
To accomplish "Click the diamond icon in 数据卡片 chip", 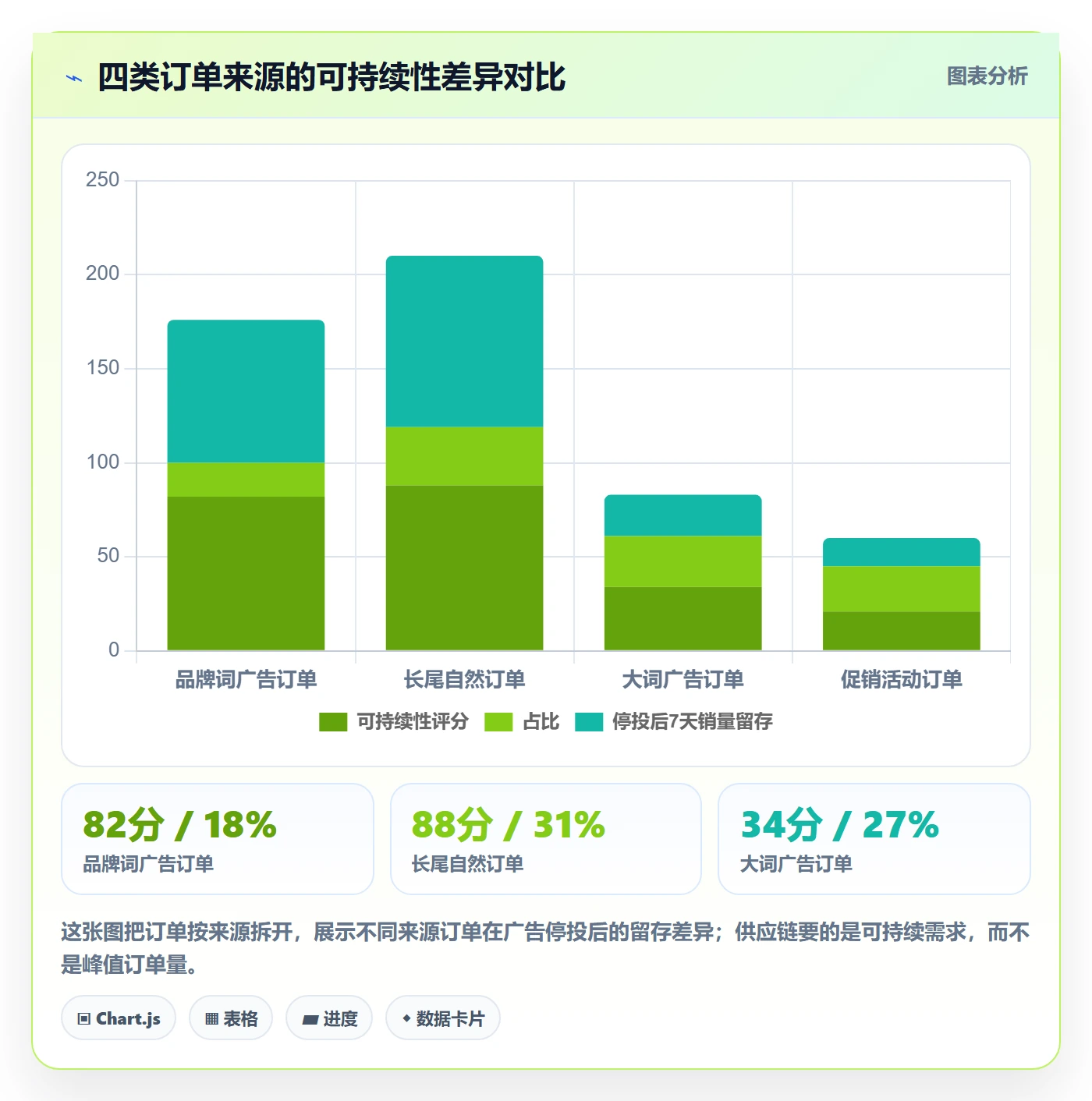I will point(406,1018).
